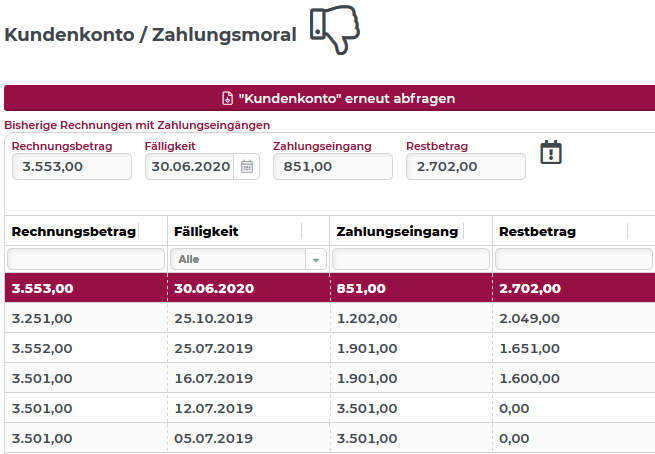
Task: Click the Zahlungseingang field showing 851,00
Action: point(333,167)
